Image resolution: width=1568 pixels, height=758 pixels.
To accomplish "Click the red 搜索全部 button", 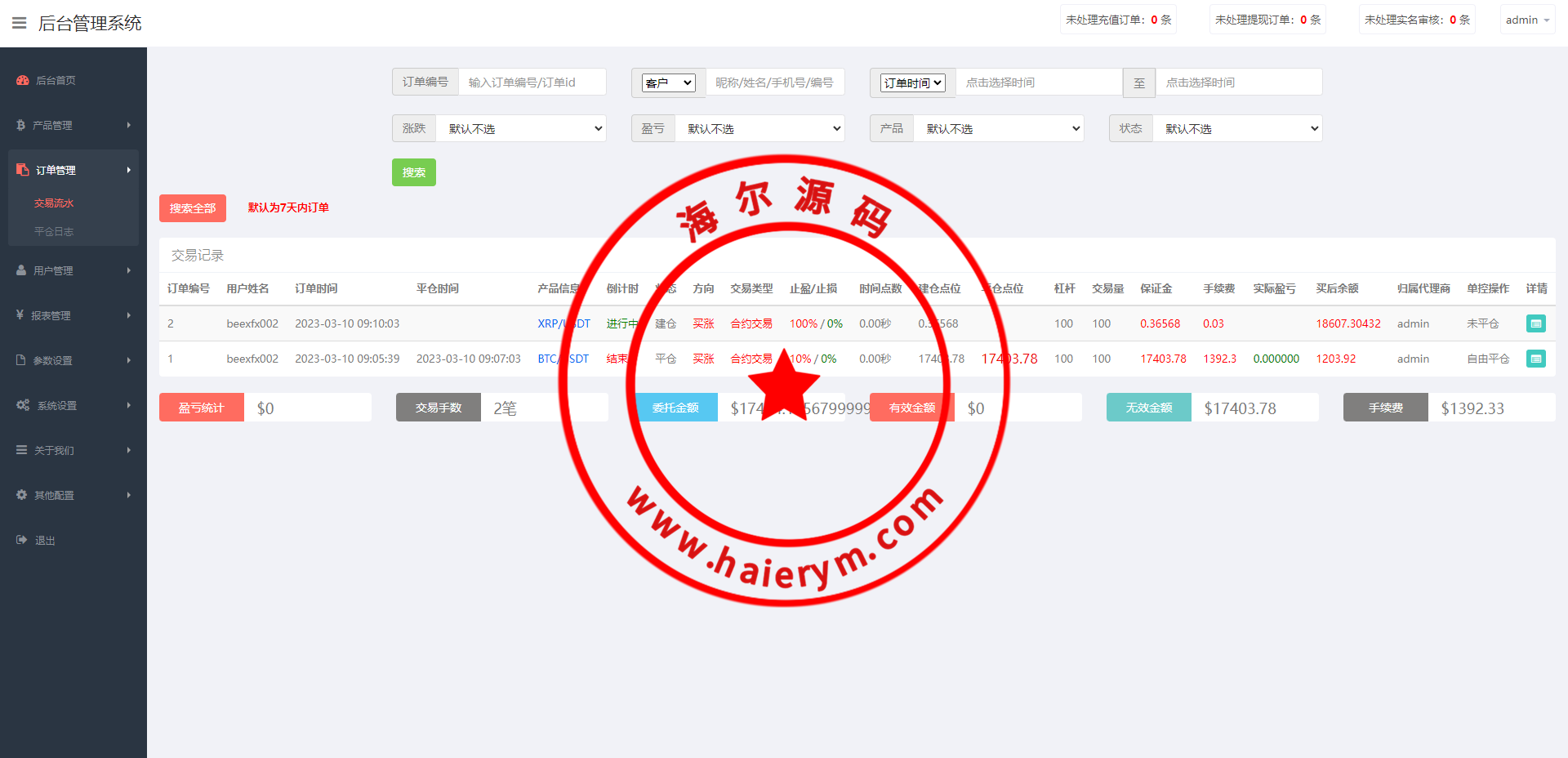I will [x=192, y=208].
